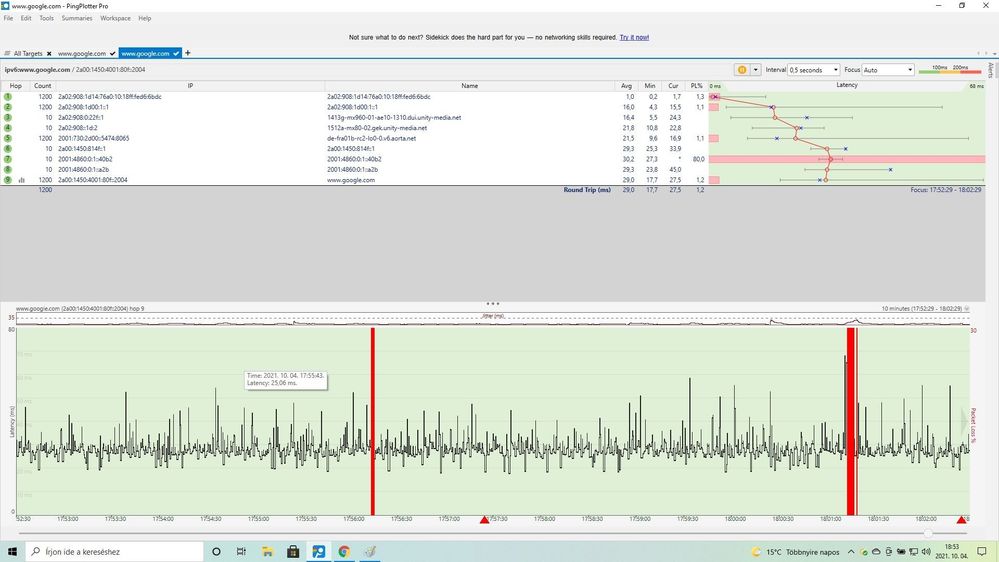This screenshot has height=562, width=999.
Task: Close the All Targets tab with its X
Action: click(49, 54)
